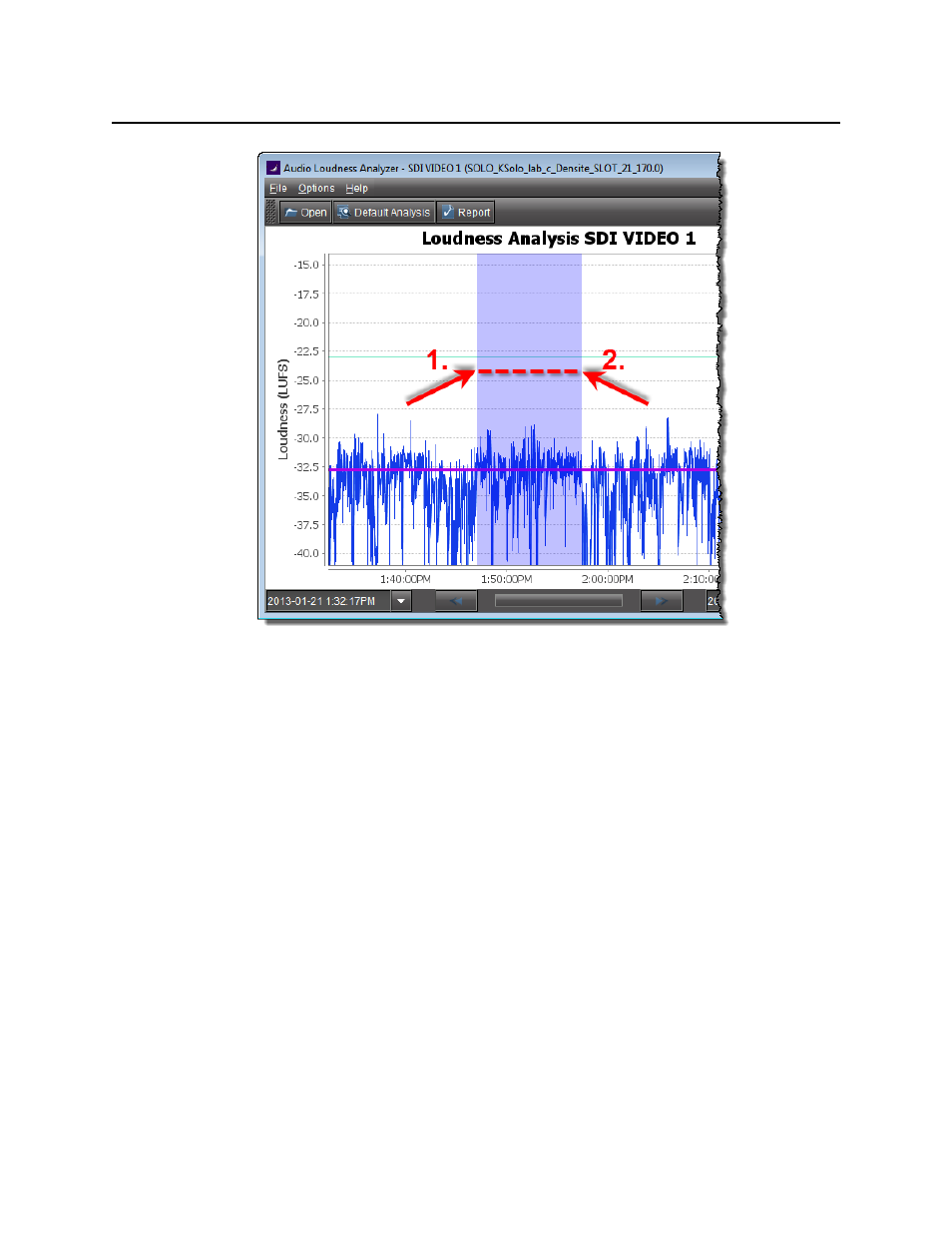Click the Loudness (LUFS) axis label
This screenshot has height=1233, width=952.
point(282,409)
